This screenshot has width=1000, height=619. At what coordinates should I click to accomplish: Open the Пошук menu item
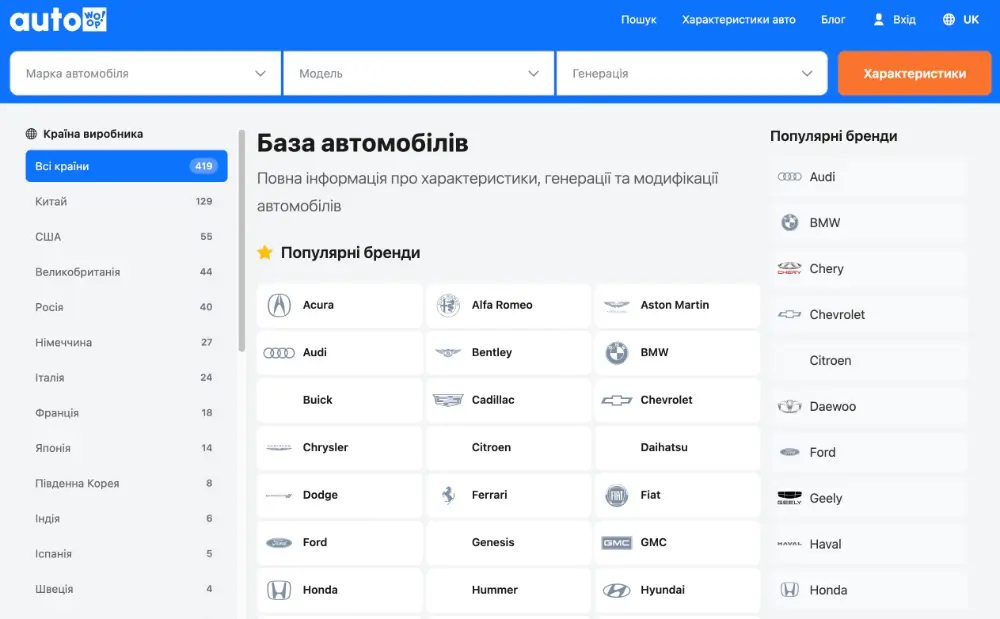pos(638,20)
